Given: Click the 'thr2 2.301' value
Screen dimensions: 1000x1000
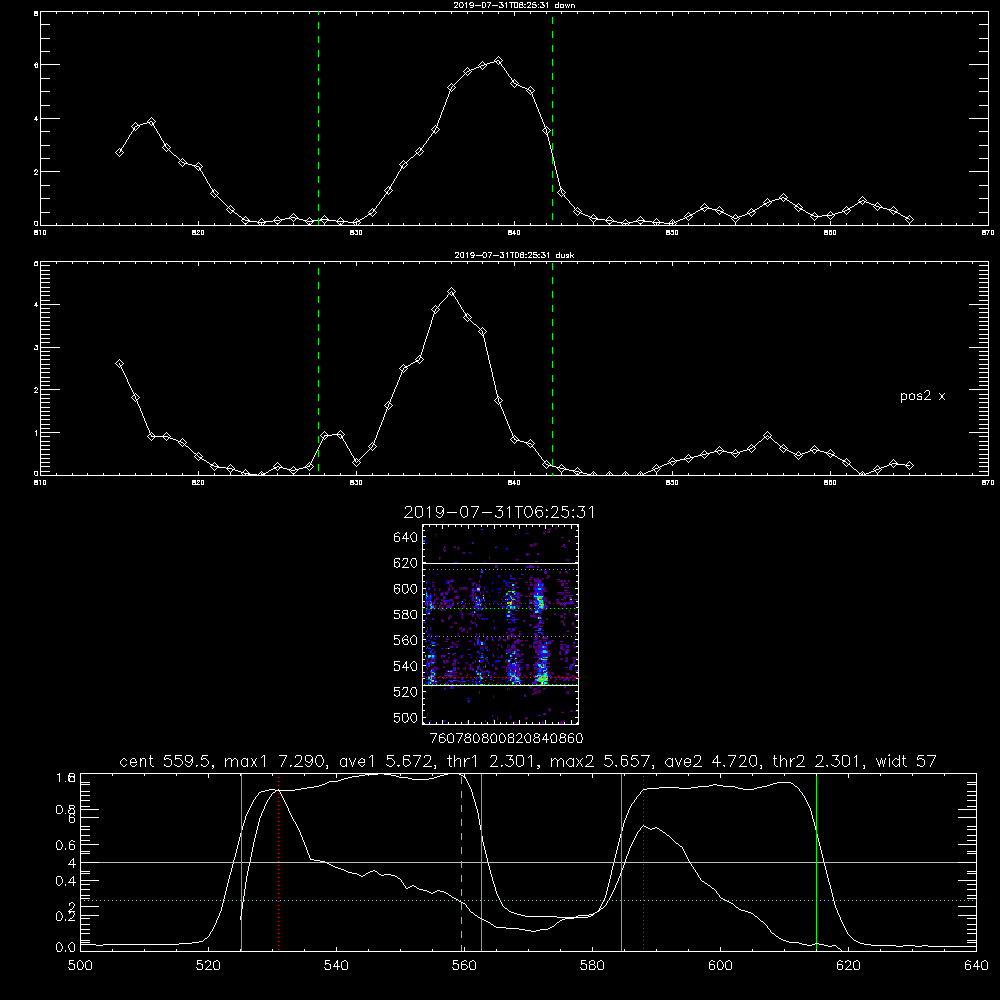Looking at the screenshot, I should 818,761.
